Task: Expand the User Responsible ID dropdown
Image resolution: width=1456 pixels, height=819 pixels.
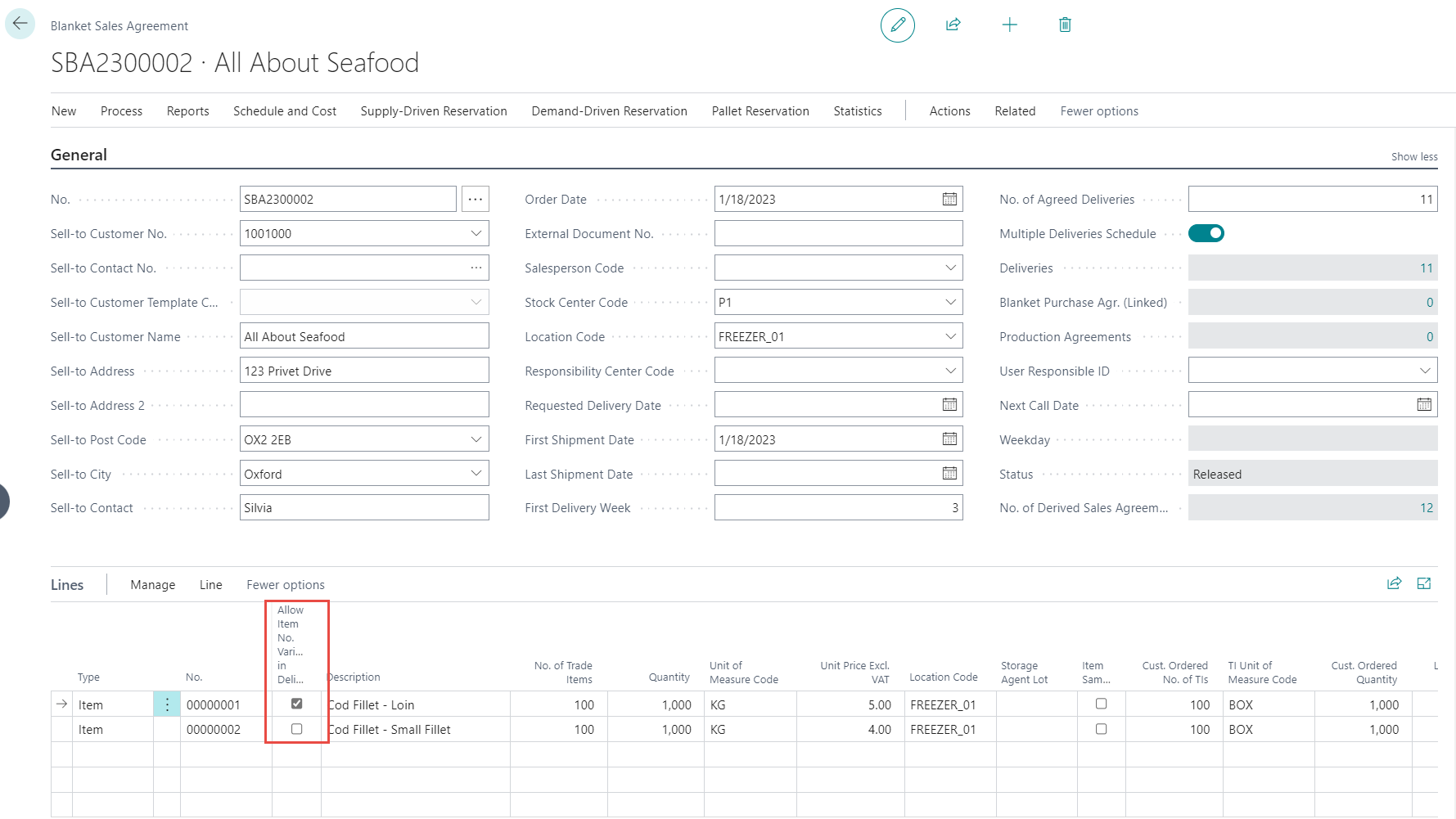Action: [1424, 371]
